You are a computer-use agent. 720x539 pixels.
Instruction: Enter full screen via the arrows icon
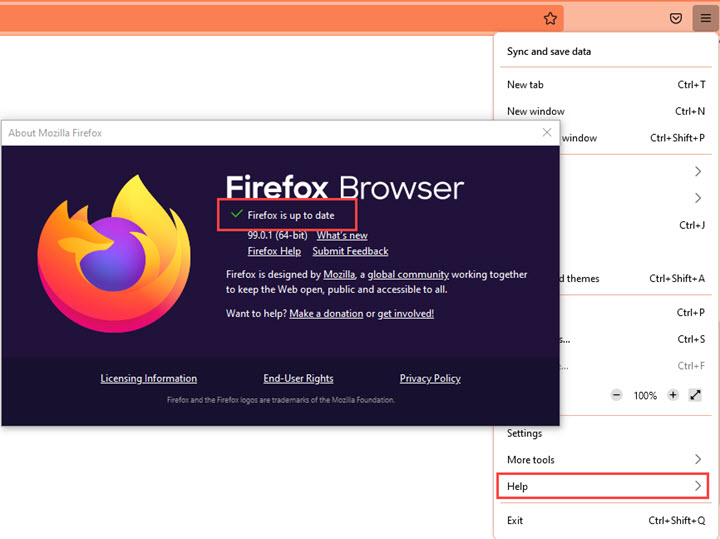point(695,395)
